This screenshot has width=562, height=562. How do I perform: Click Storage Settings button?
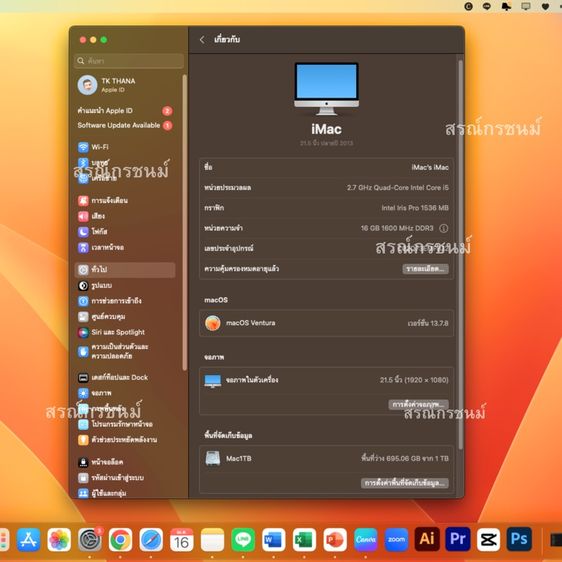tap(405, 483)
